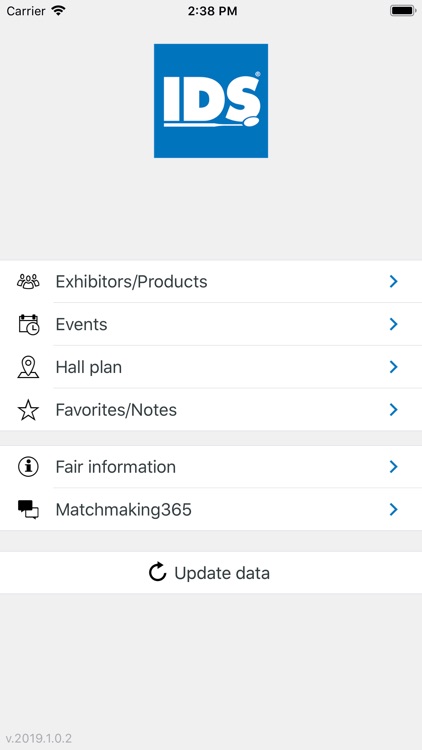Tap the IDS logo image
422x750 pixels.
click(x=211, y=101)
